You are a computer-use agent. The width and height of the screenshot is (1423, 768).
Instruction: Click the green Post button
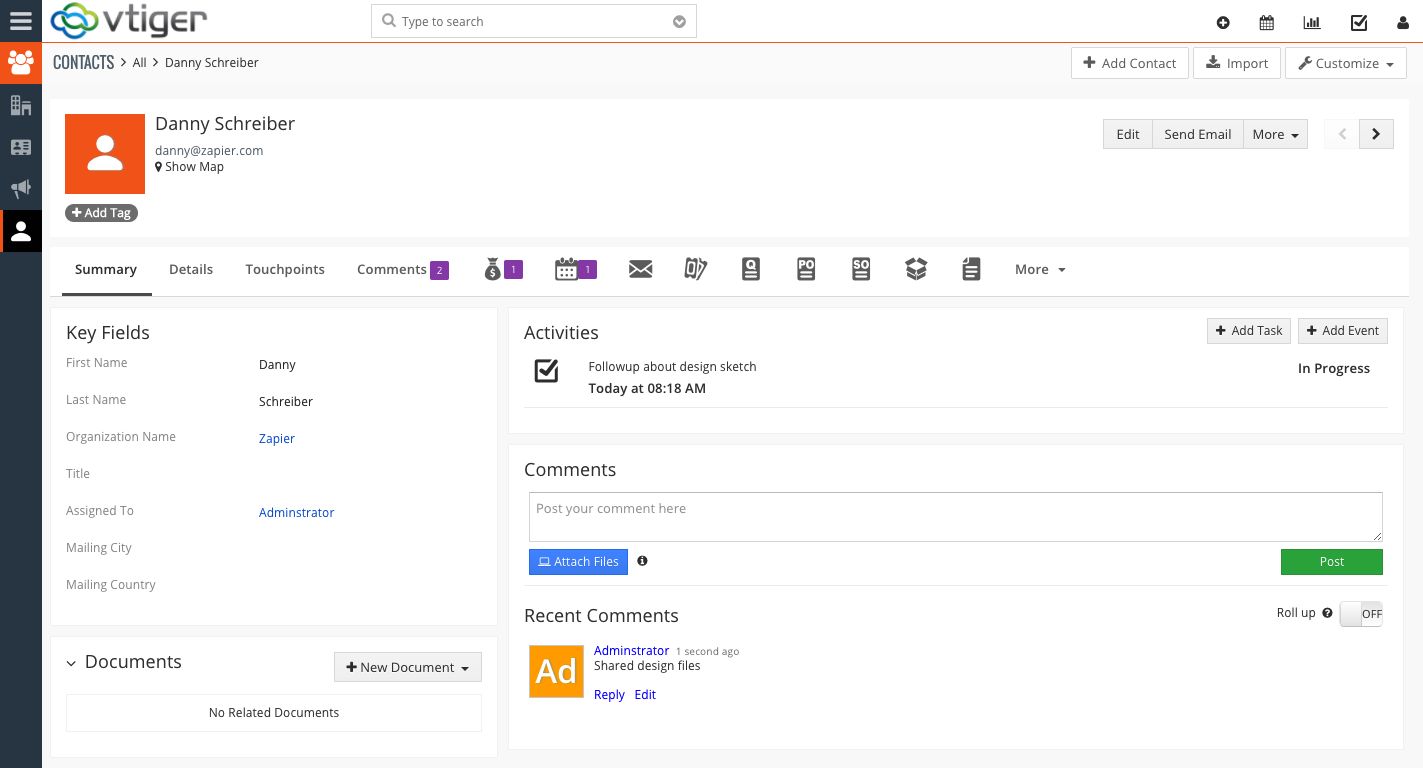tap(1331, 562)
